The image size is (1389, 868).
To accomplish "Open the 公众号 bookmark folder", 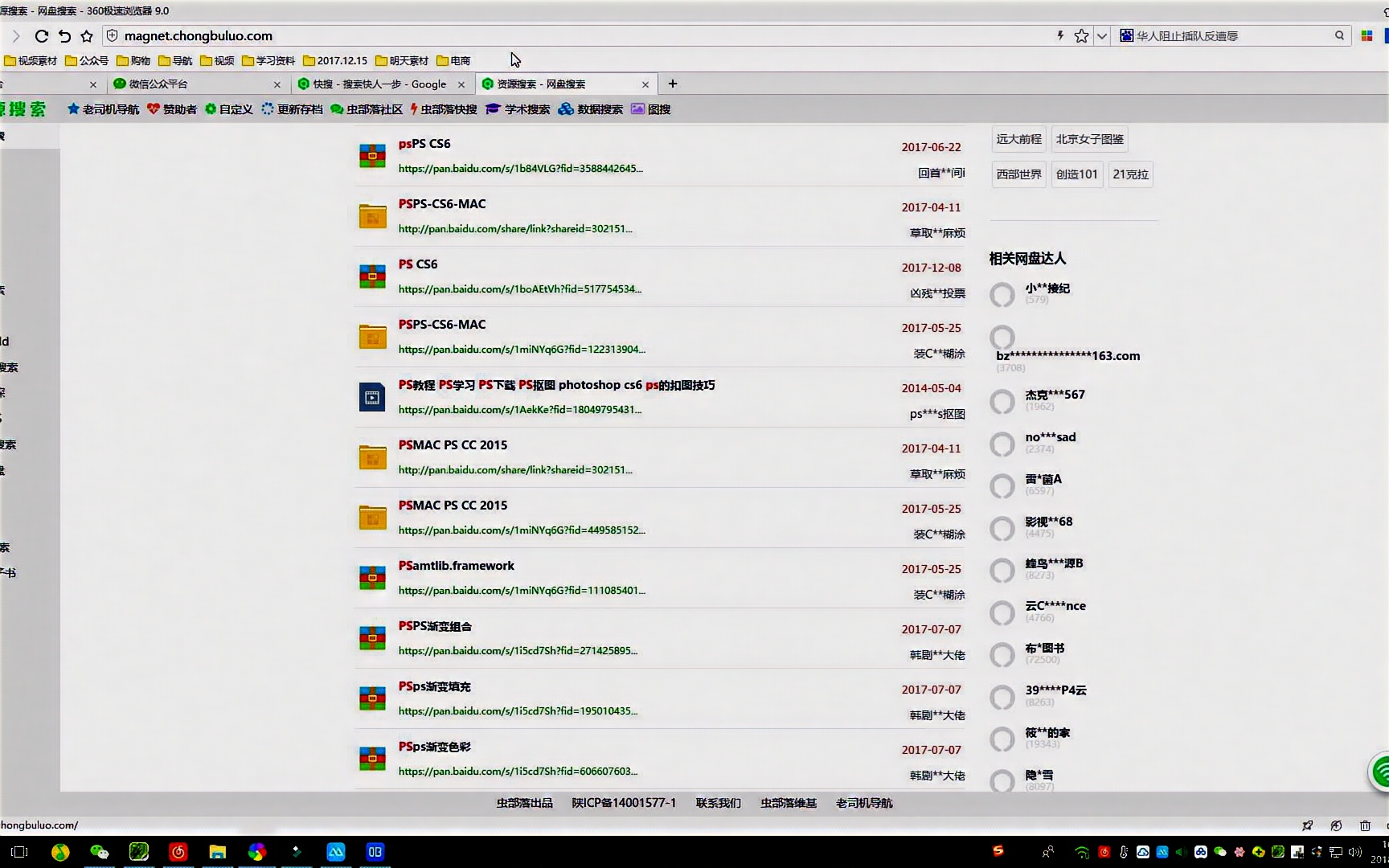I will click(x=86, y=60).
